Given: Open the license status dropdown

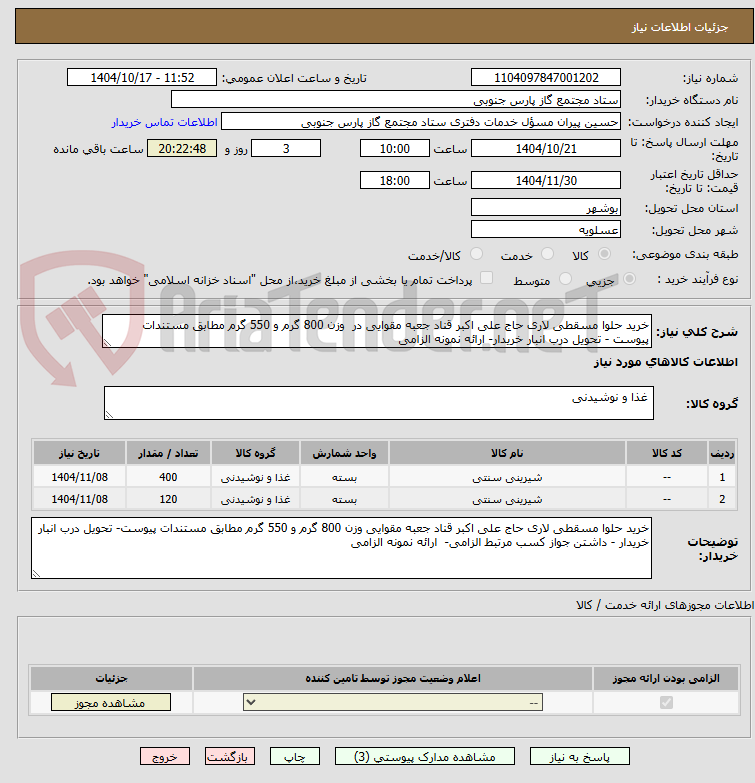Looking at the screenshot, I should pos(393,703).
